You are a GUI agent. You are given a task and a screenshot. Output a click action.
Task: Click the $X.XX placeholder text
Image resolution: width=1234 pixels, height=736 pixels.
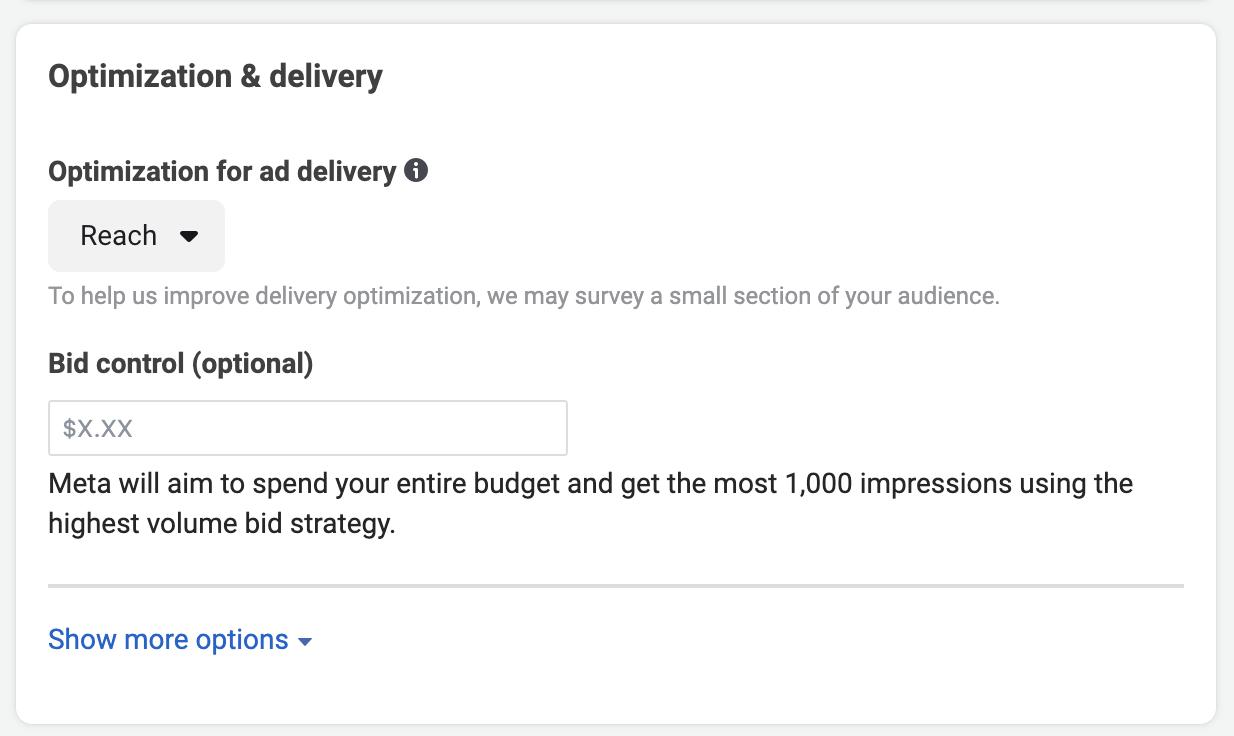tap(98, 429)
